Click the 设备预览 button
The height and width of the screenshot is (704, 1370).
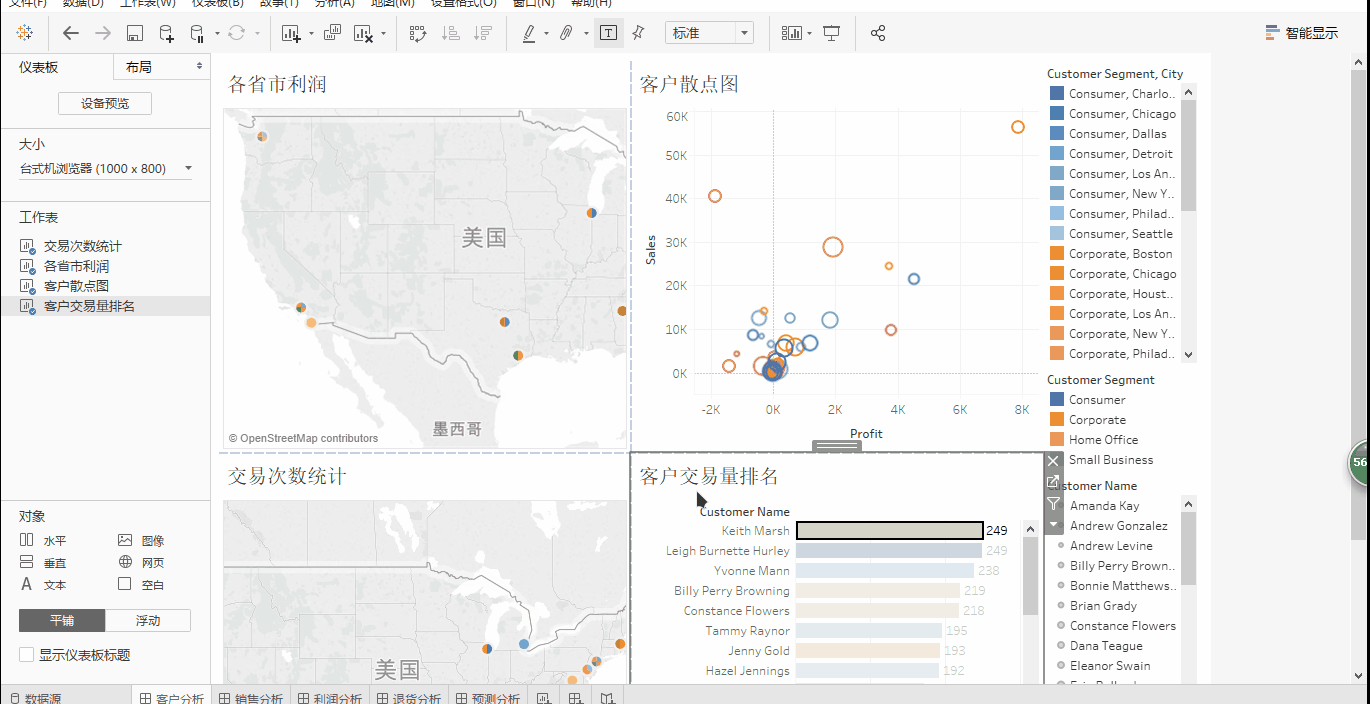(105, 104)
